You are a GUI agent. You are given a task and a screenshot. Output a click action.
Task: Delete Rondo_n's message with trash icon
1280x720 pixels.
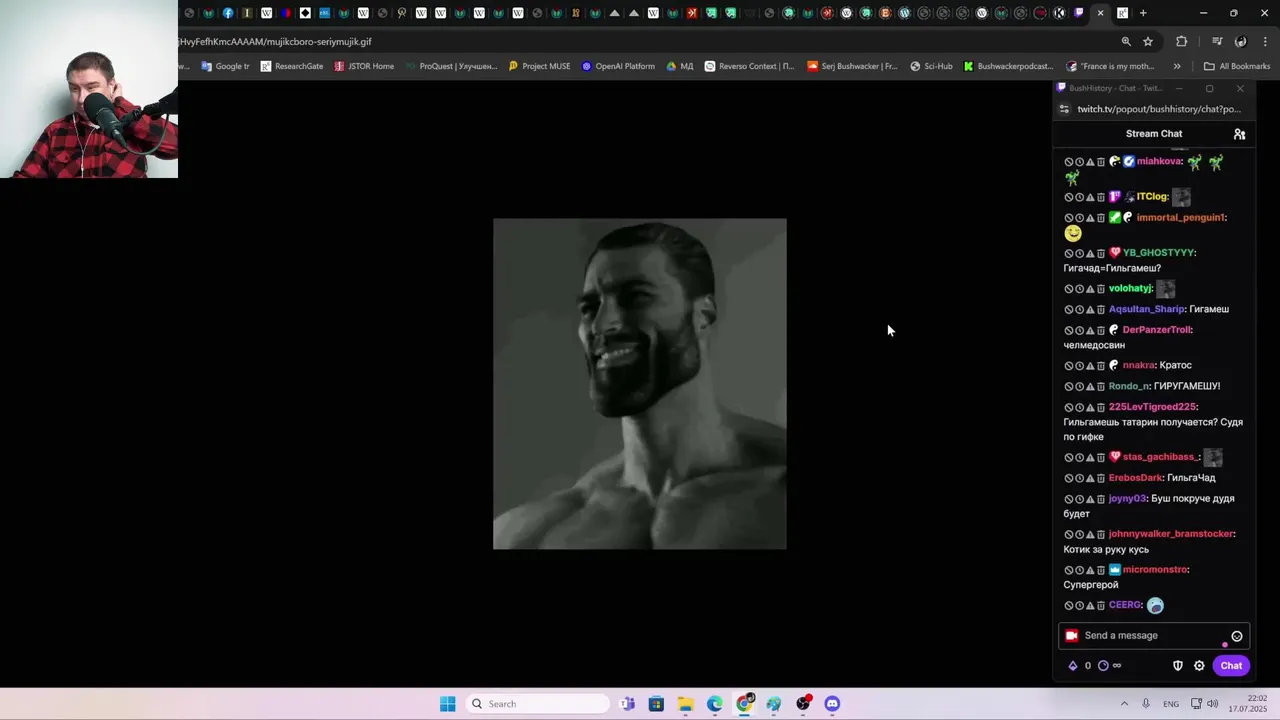1101,387
